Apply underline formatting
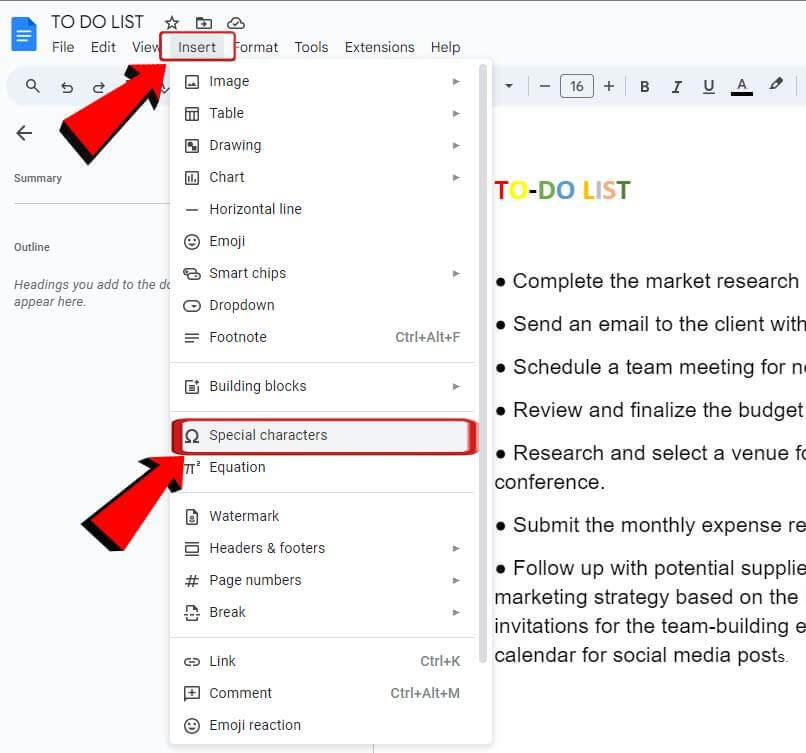Image resolution: width=806 pixels, height=753 pixels. tap(709, 86)
